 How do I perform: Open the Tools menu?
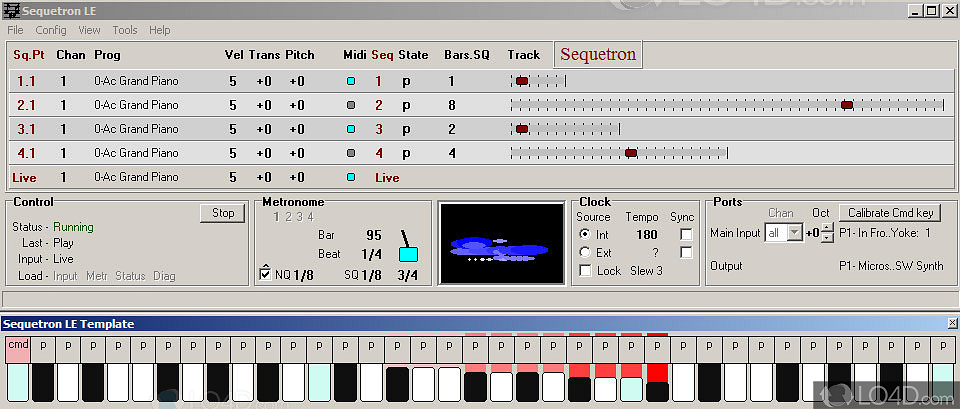[x=125, y=30]
